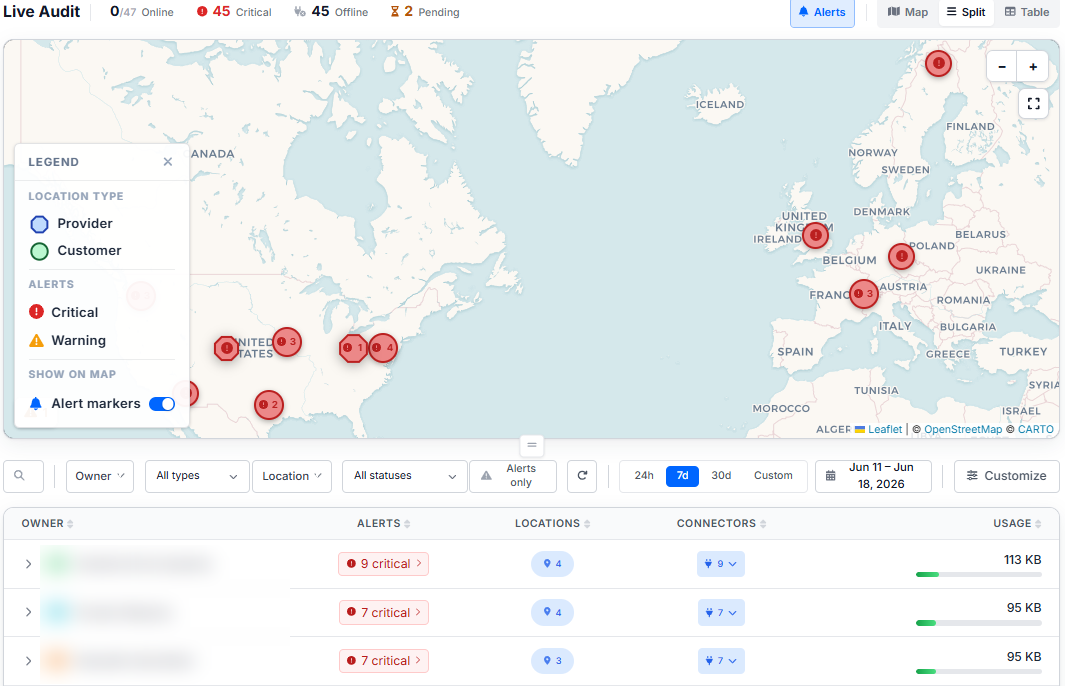Close the Legend panel
Viewport: 1065px width, 686px height.
[x=168, y=162]
